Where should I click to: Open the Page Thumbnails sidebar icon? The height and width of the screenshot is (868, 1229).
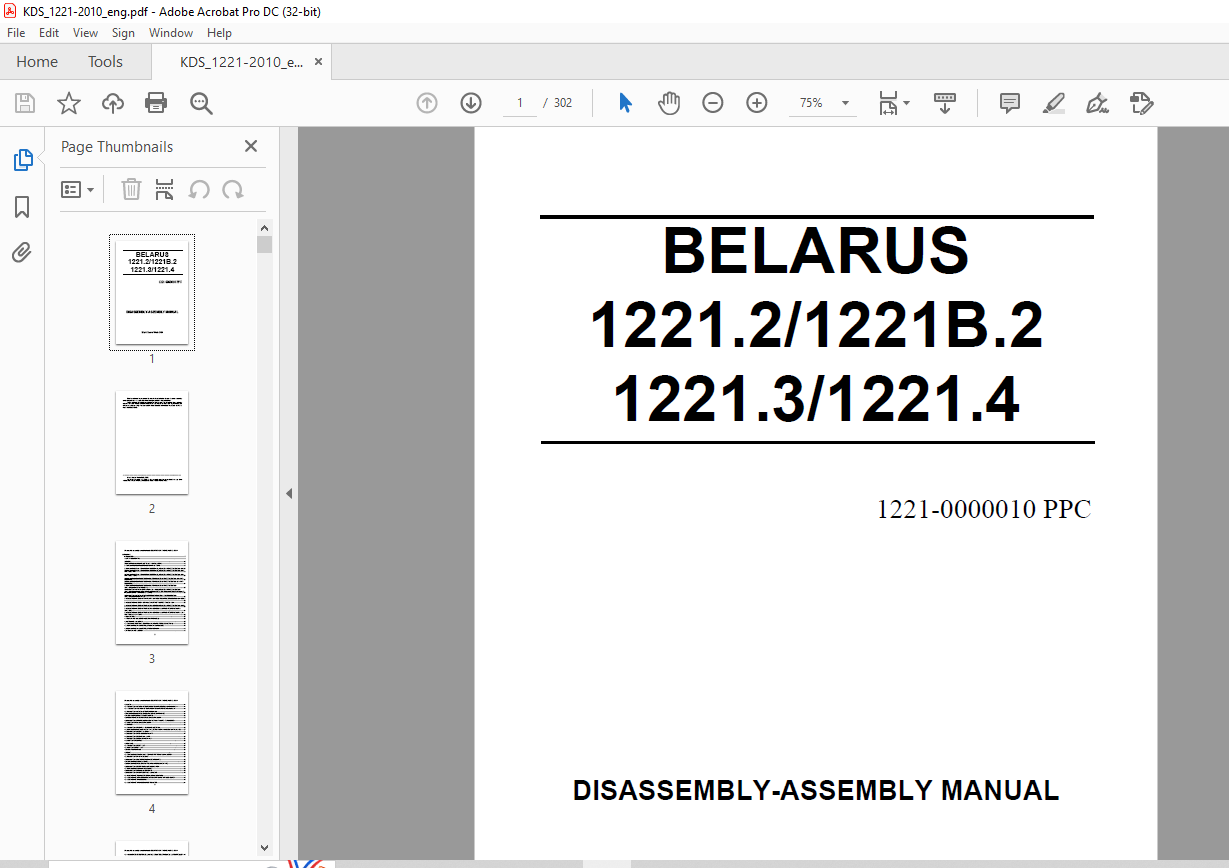tap(22, 160)
